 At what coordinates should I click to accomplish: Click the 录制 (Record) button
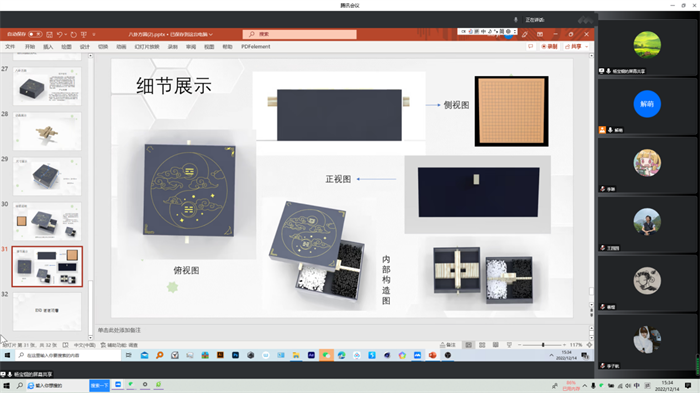(x=550, y=46)
